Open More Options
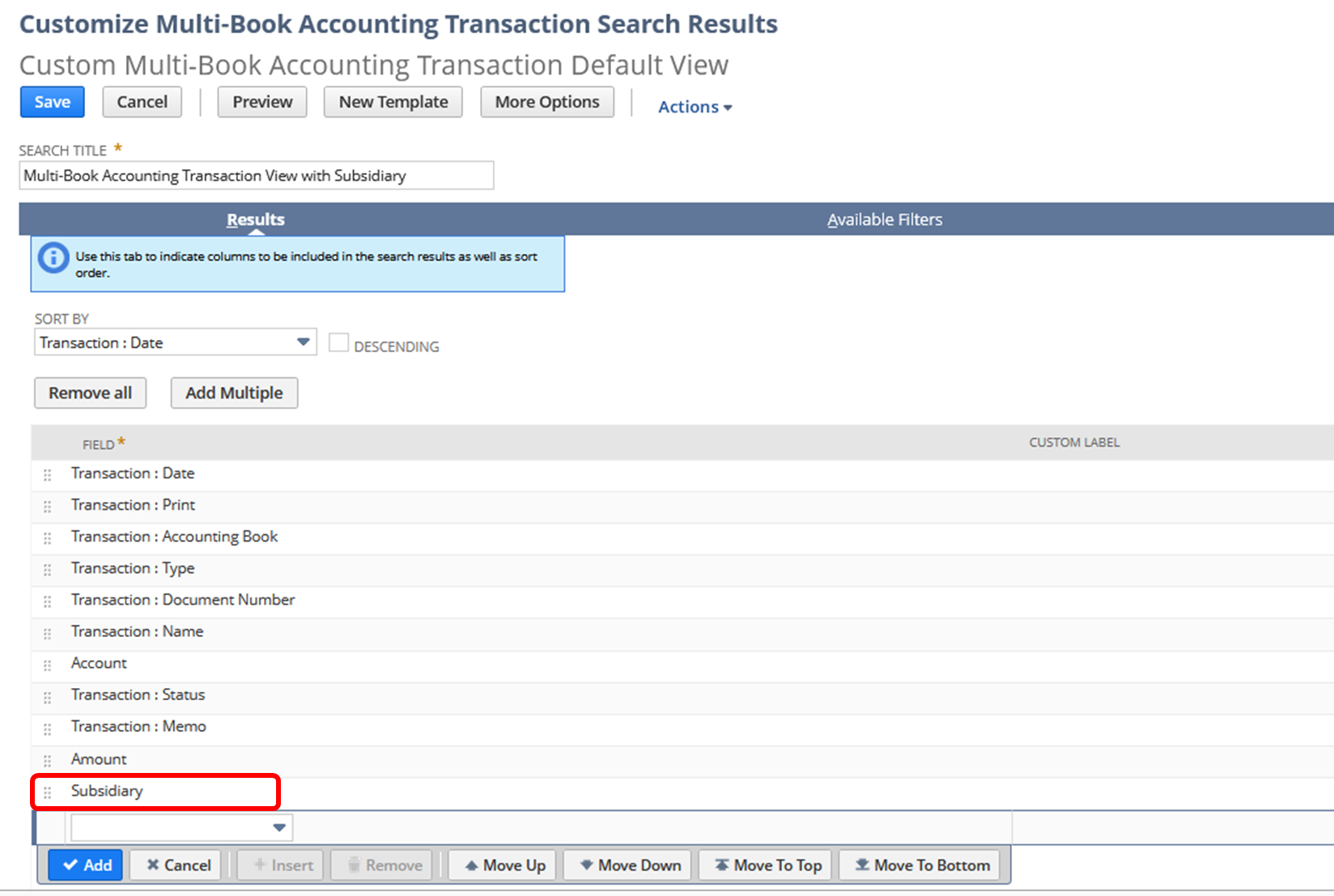 point(547,102)
